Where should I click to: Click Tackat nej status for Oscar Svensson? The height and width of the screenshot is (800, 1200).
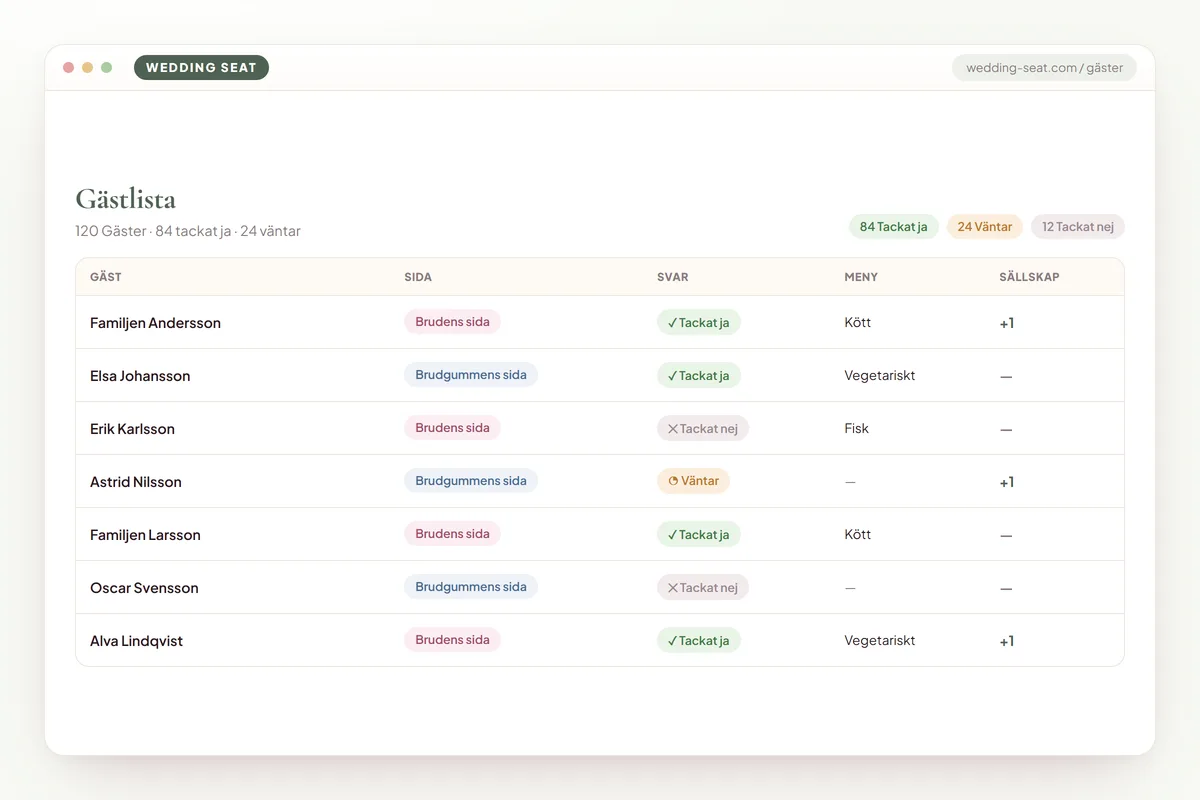(x=703, y=588)
